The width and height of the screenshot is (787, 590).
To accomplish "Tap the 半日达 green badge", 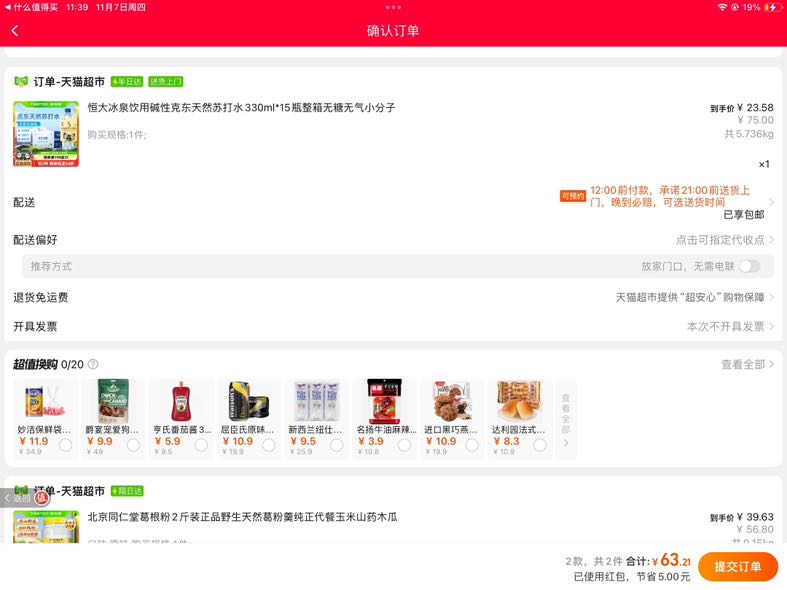I will pyautogui.click(x=127, y=81).
